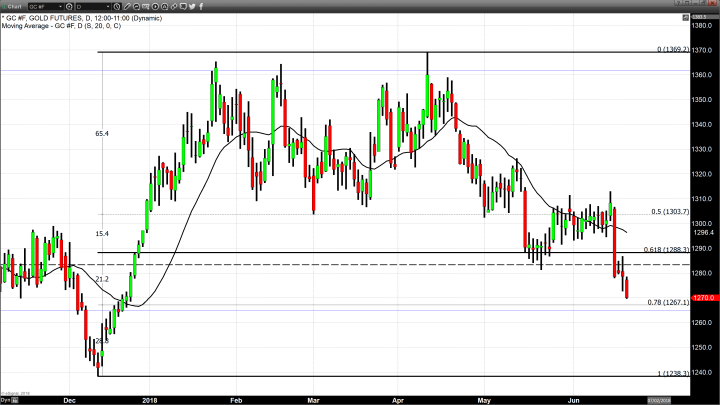
Task: Click the symbol search icon beside GC #F
Action: tap(69, 6)
